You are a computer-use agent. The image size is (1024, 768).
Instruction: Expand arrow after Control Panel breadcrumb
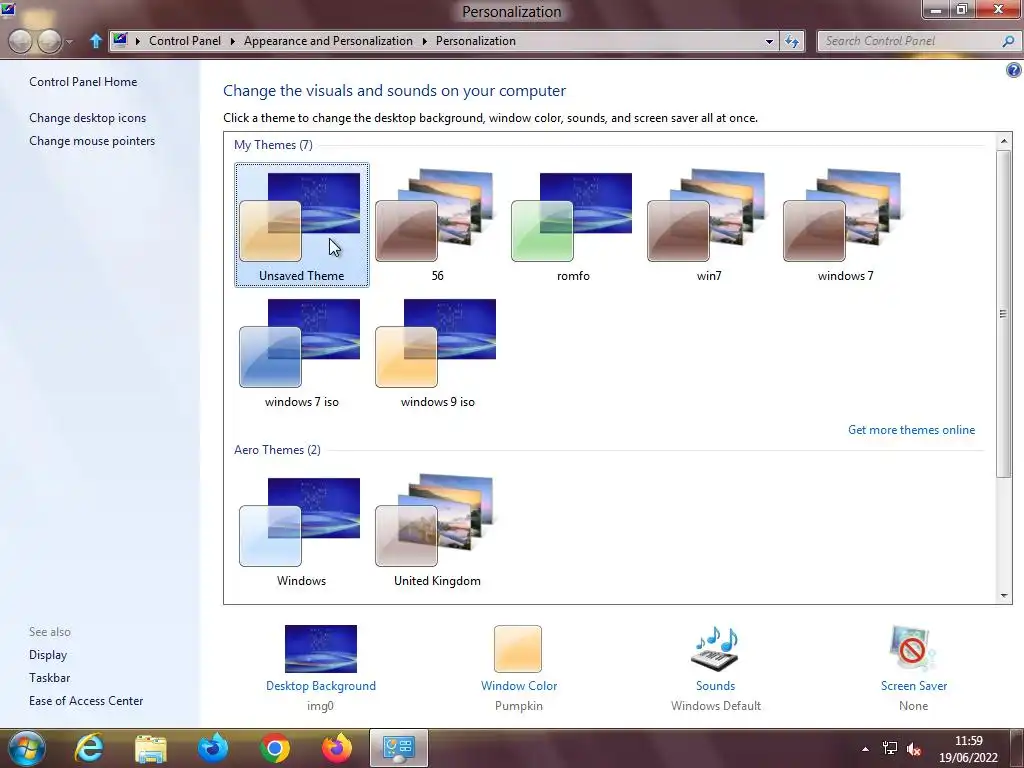(232, 41)
